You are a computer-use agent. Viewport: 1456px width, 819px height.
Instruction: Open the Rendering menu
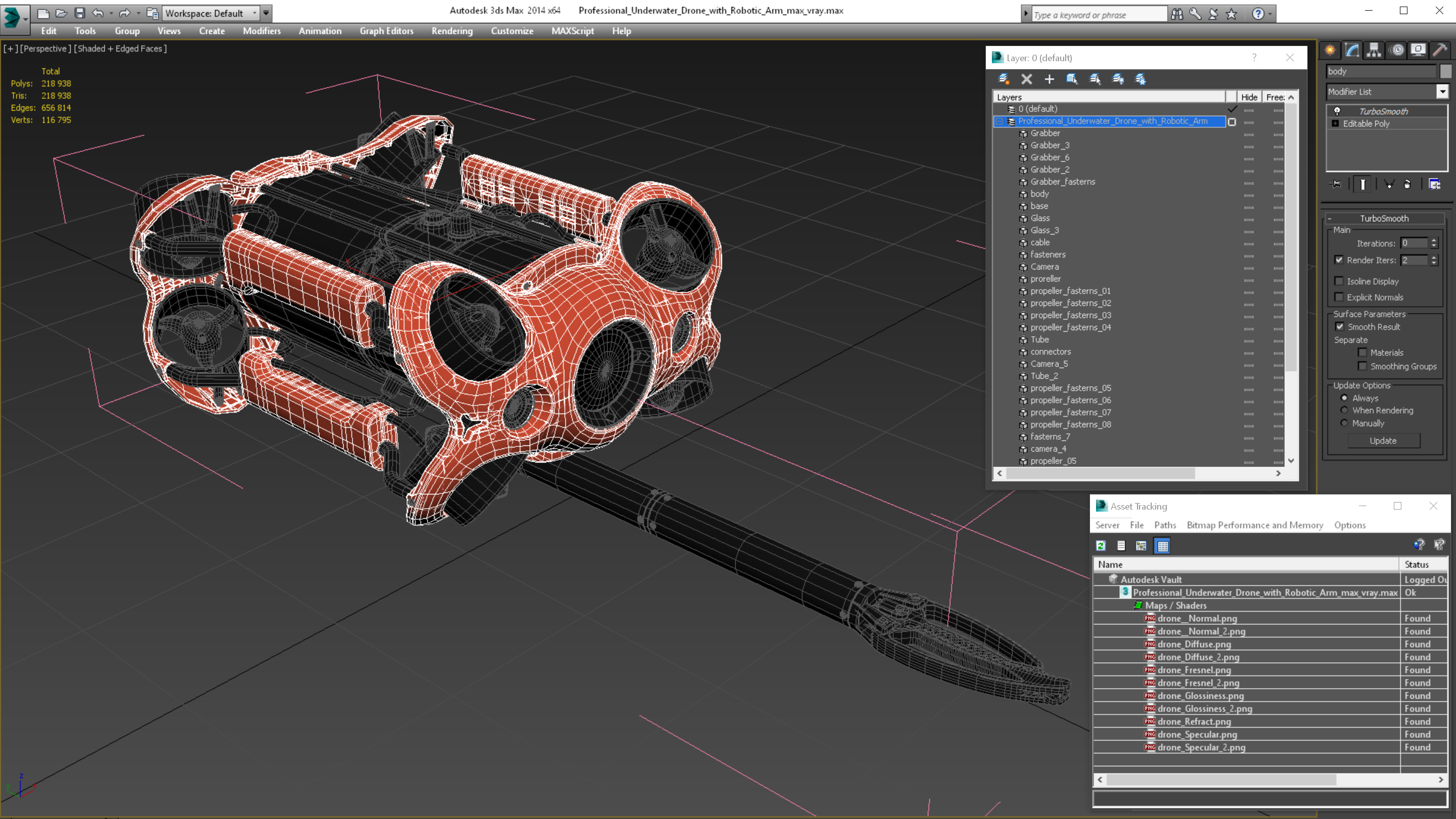pyautogui.click(x=451, y=31)
